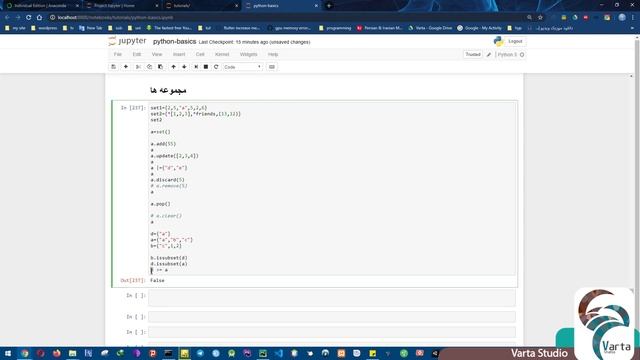The image size is (640, 360).
Task: Insert a cell below using the plus icon
Action: click(x=126, y=67)
